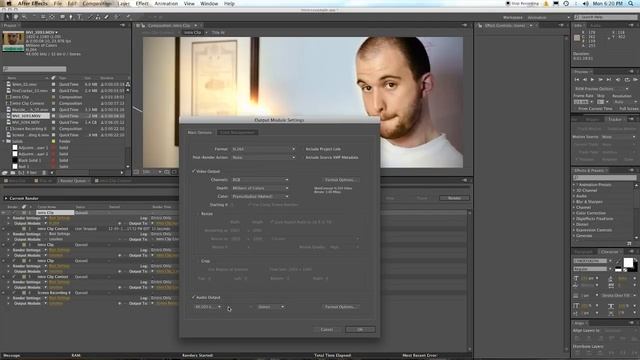Viewport: 640px width, 360px height.
Task: Click the Project panel search field
Action: pyautogui.click(x=35, y=69)
